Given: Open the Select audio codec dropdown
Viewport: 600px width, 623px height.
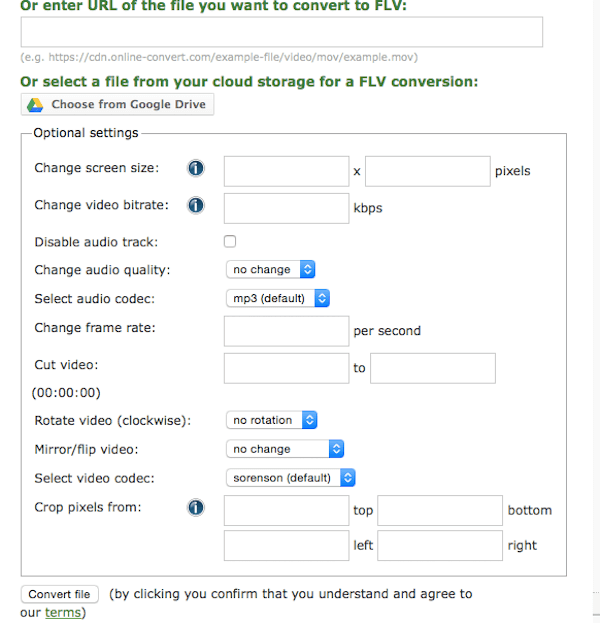Looking at the screenshot, I should click(278, 298).
